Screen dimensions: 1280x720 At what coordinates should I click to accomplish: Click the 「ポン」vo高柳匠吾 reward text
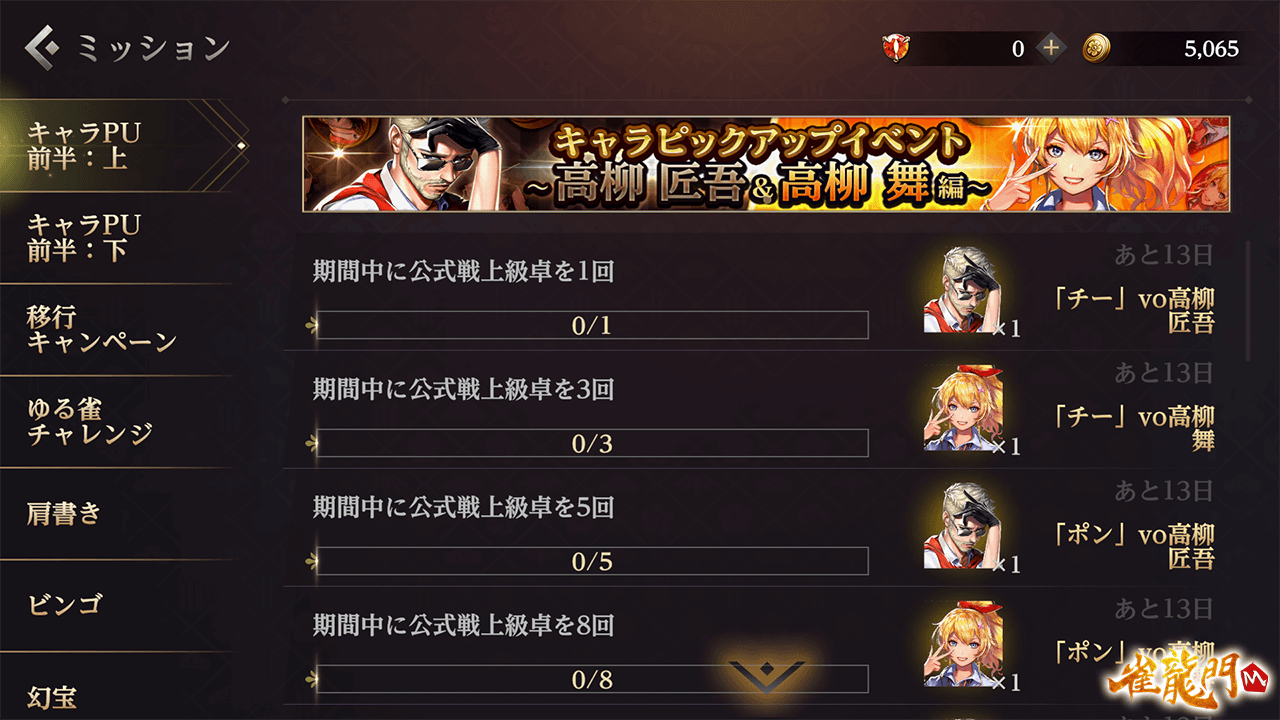[1134, 546]
